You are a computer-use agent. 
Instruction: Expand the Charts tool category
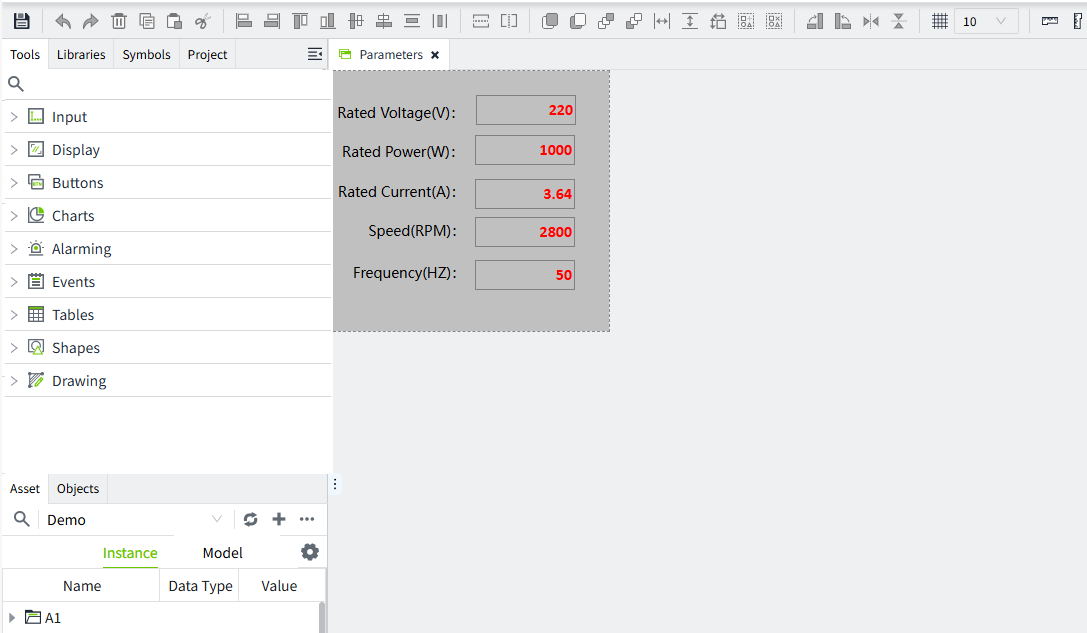(x=14, y=216)
